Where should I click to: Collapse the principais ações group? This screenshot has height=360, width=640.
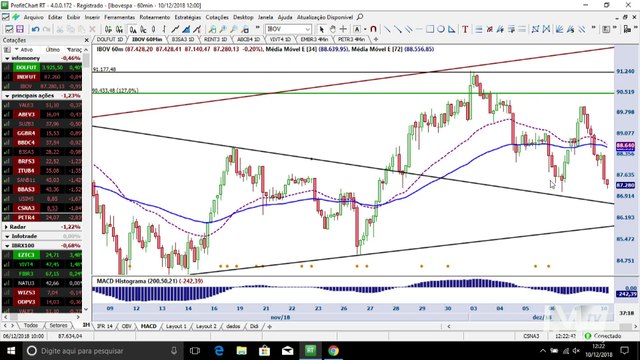point(7,96)
